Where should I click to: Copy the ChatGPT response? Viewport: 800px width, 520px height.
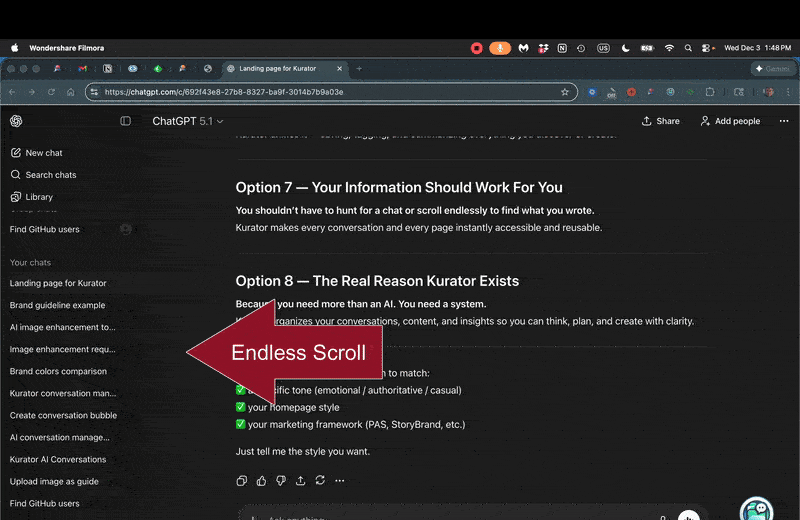tap(242, 480)
